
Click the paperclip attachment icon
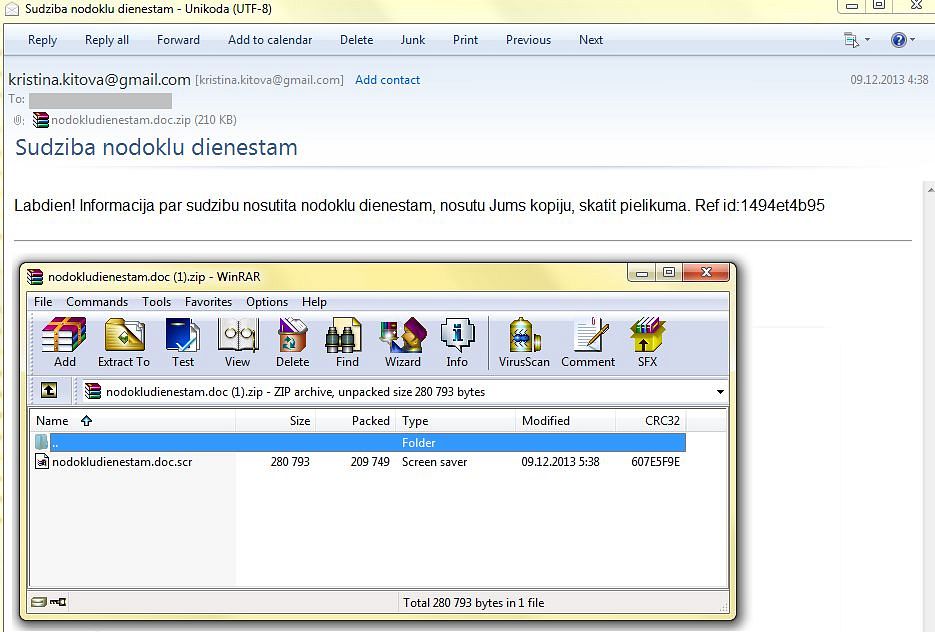tap(18, 120)
